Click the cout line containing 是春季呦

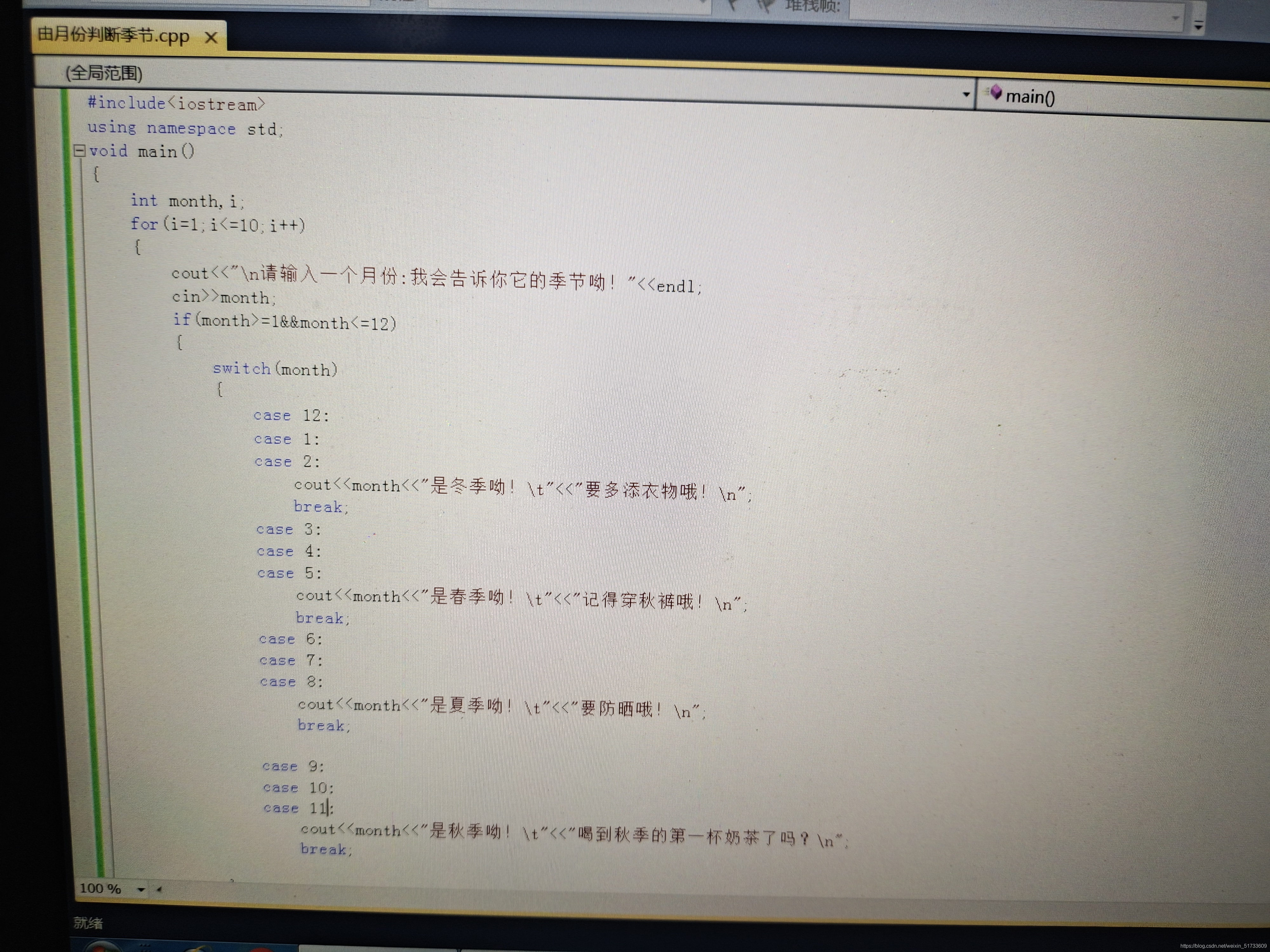522,600
